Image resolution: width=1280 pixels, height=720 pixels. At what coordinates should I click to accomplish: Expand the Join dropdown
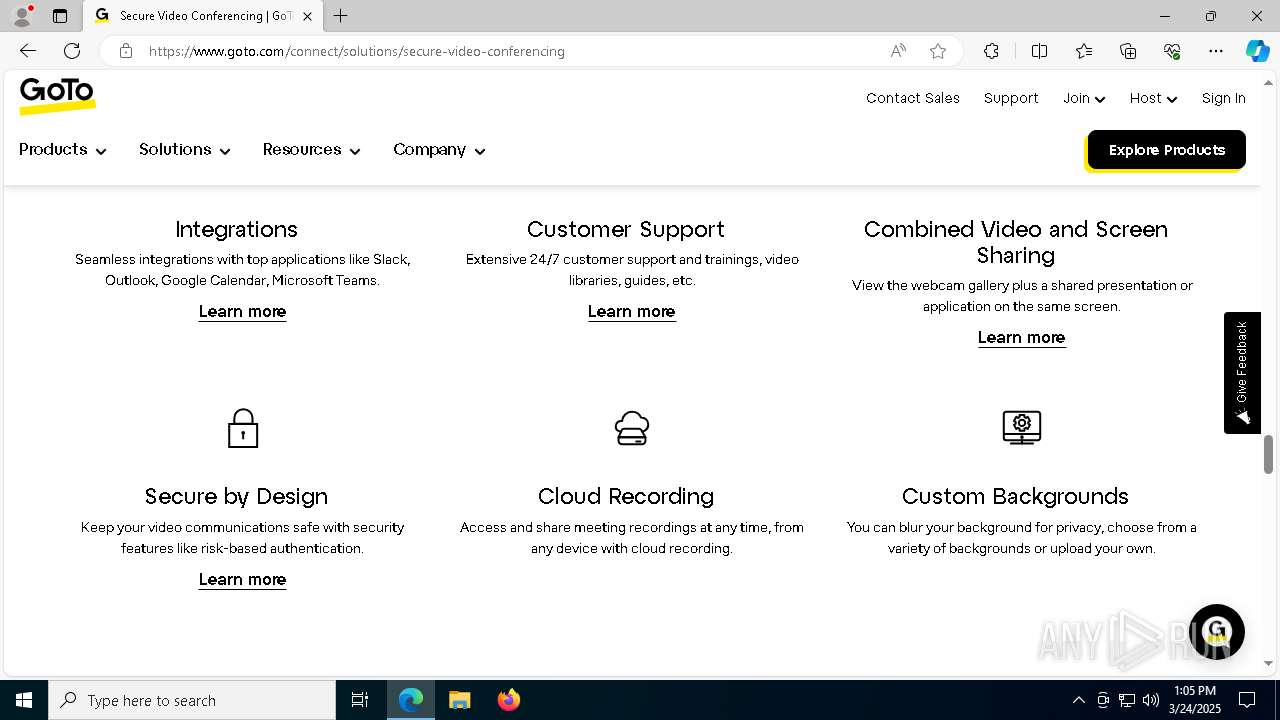coord(1084,98)
